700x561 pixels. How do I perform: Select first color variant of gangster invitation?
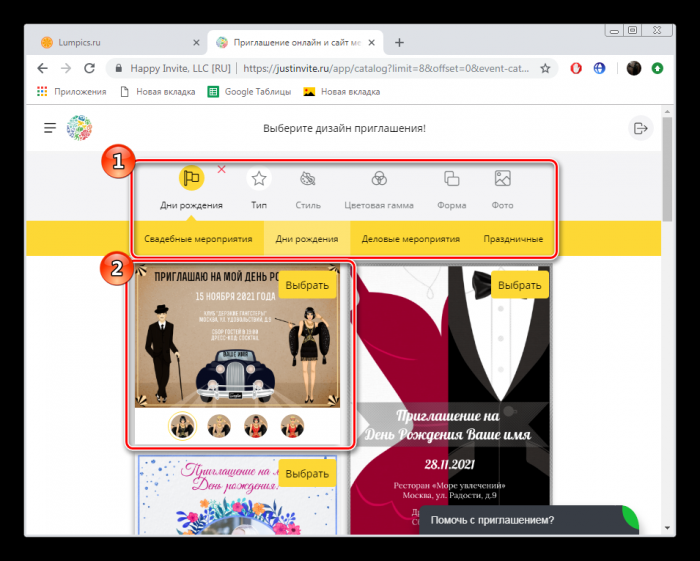click(182, 426)
